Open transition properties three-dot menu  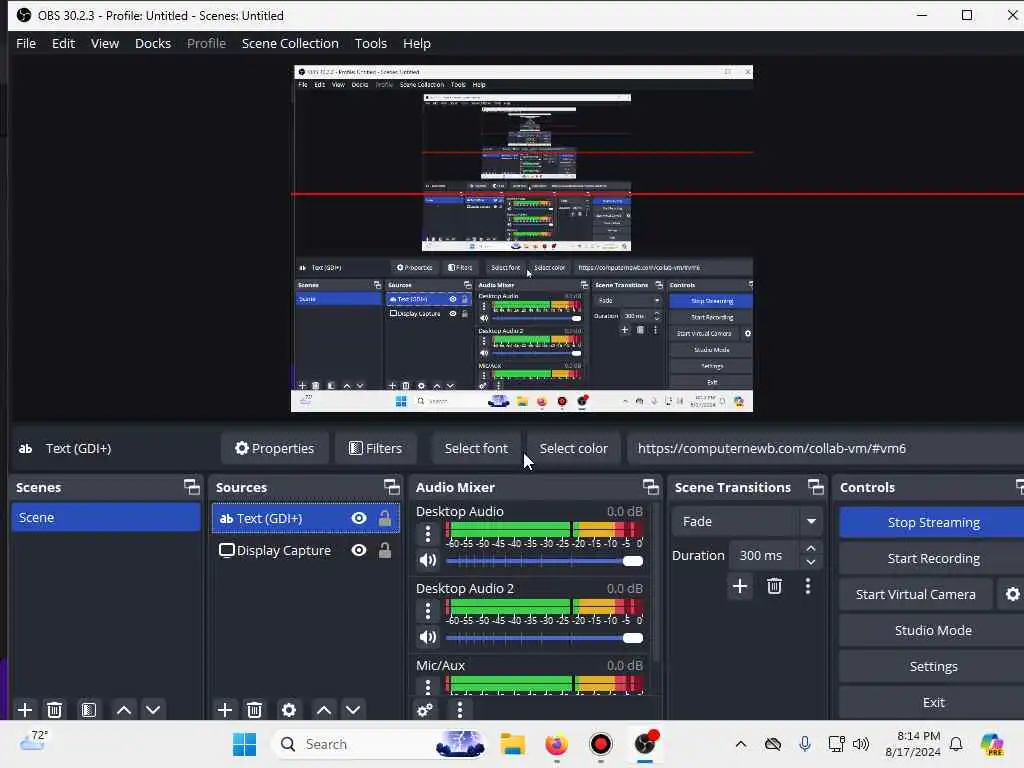pyautogui.click(x=808, y=586)
